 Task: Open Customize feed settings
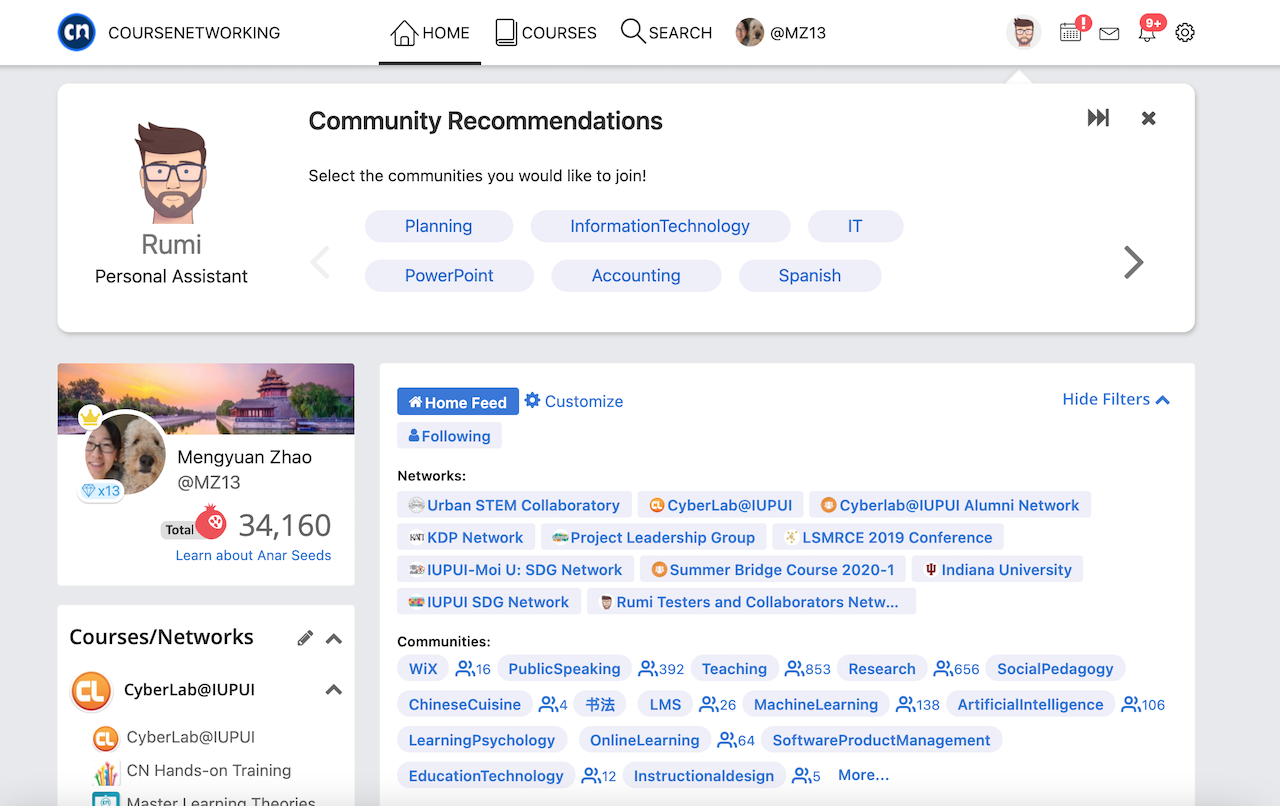(x=574, y=401)
